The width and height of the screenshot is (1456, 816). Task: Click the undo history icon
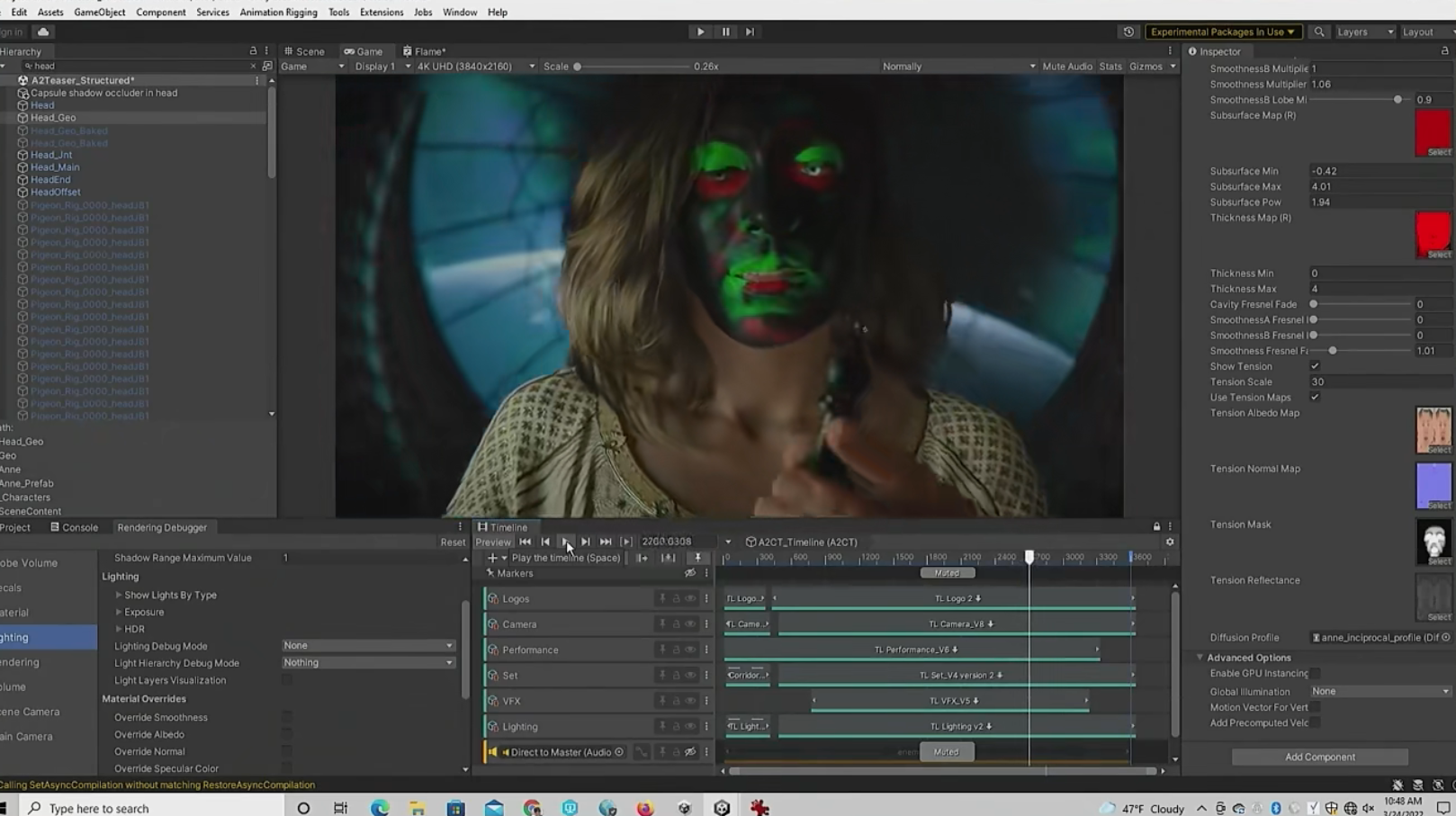(x=1128, y=31)
